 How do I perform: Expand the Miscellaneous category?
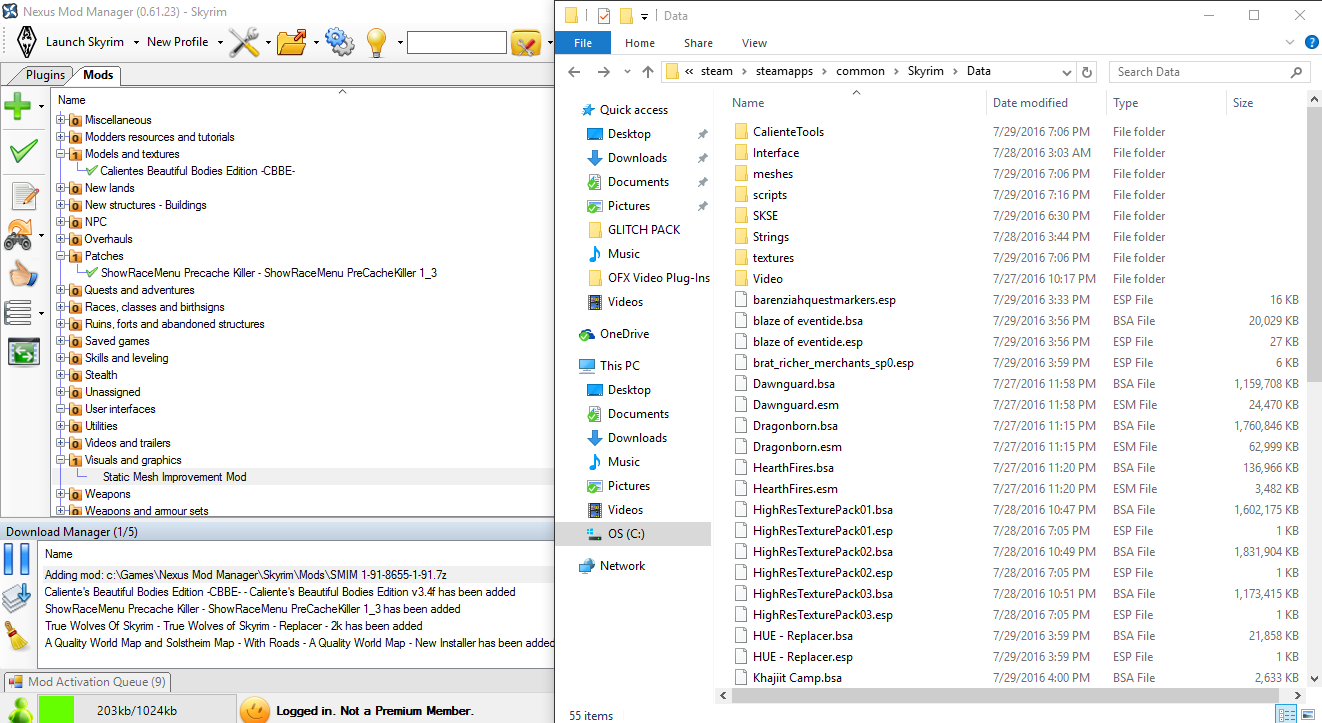[x=61, y=120]
